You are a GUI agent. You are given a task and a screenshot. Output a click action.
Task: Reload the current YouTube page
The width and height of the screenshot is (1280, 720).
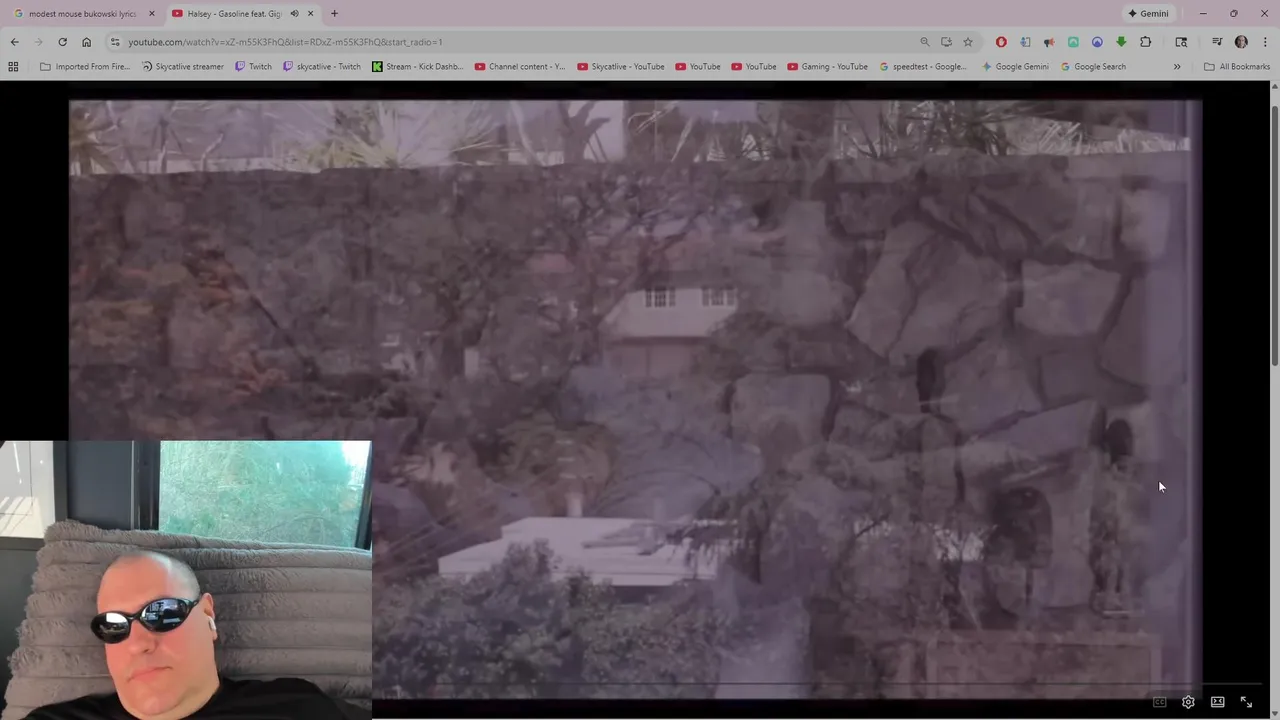(62, 42)
